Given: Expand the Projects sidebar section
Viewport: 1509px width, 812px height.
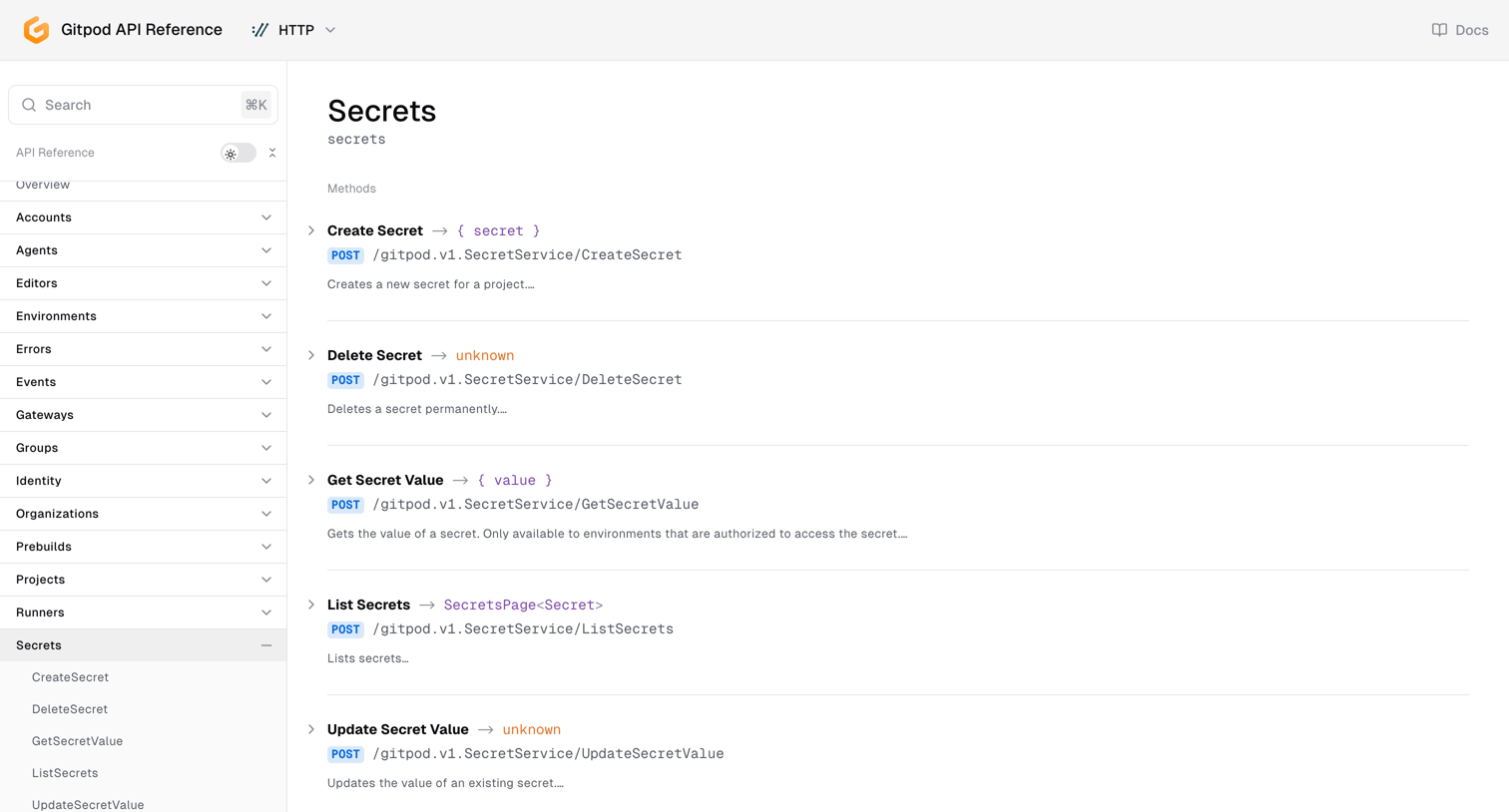Looking at the screenshot, I should coord(143,580).
